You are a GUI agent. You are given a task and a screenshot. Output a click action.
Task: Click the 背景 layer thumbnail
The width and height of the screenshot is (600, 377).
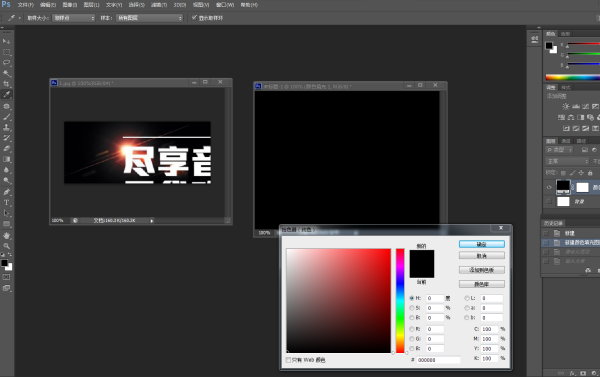(x=563, y=201)
